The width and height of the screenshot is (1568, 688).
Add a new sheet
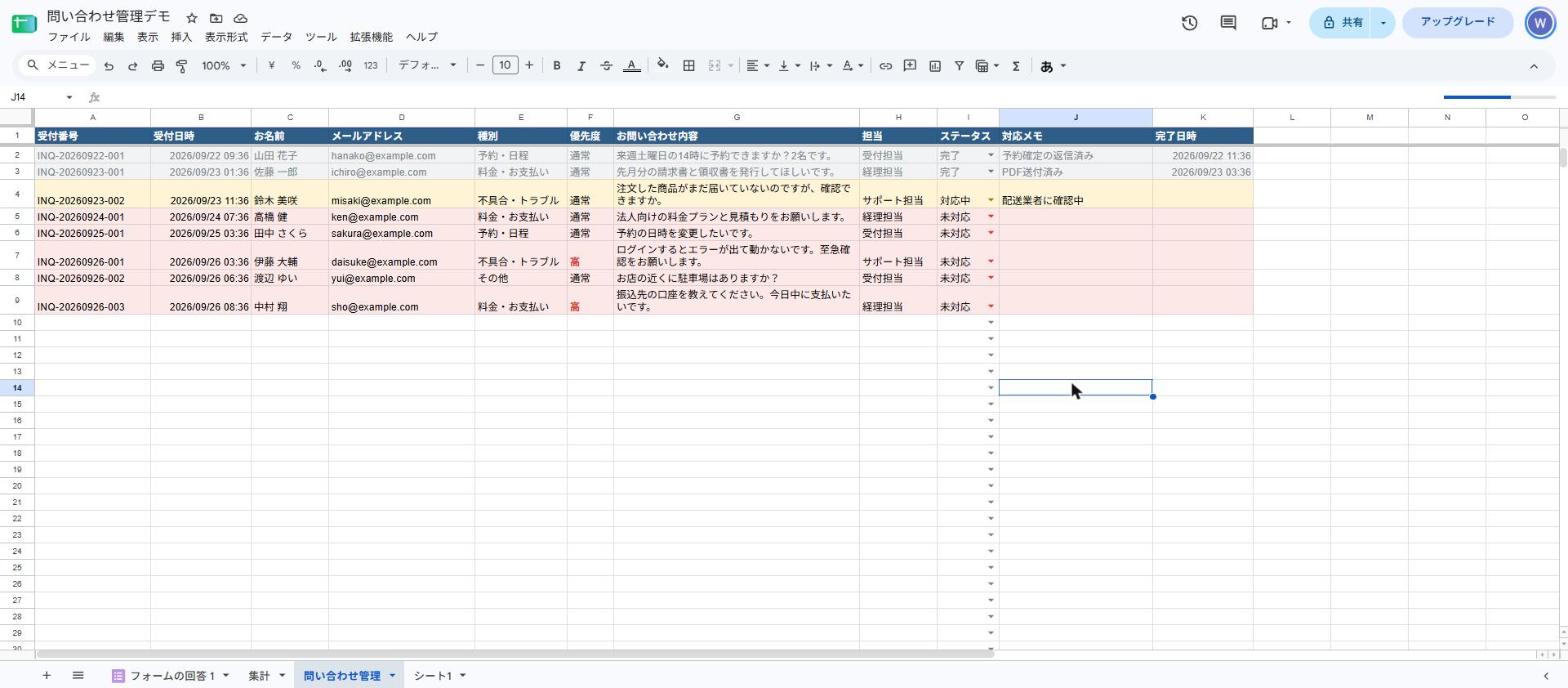tap(46, 676)
